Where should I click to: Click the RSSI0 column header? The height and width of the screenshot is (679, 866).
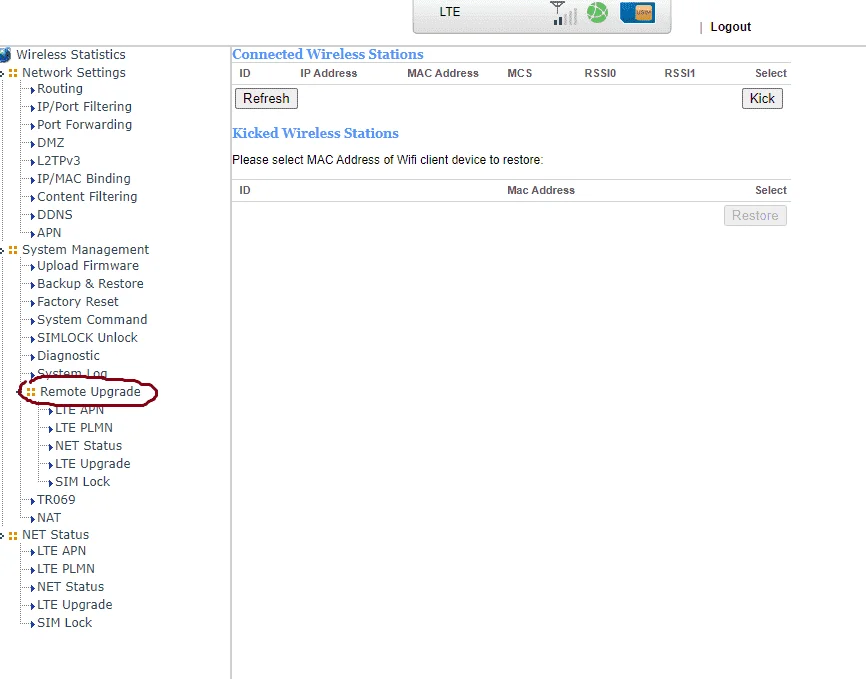click(600, 73)
